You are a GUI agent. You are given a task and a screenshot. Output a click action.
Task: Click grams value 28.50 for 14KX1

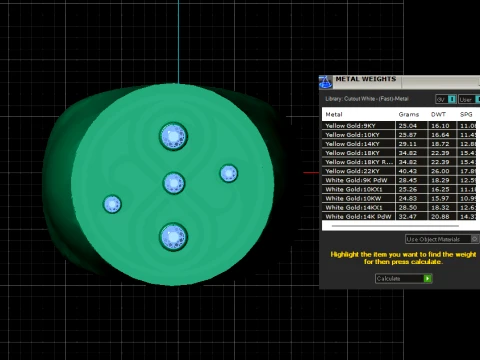[x=408, y=207]
